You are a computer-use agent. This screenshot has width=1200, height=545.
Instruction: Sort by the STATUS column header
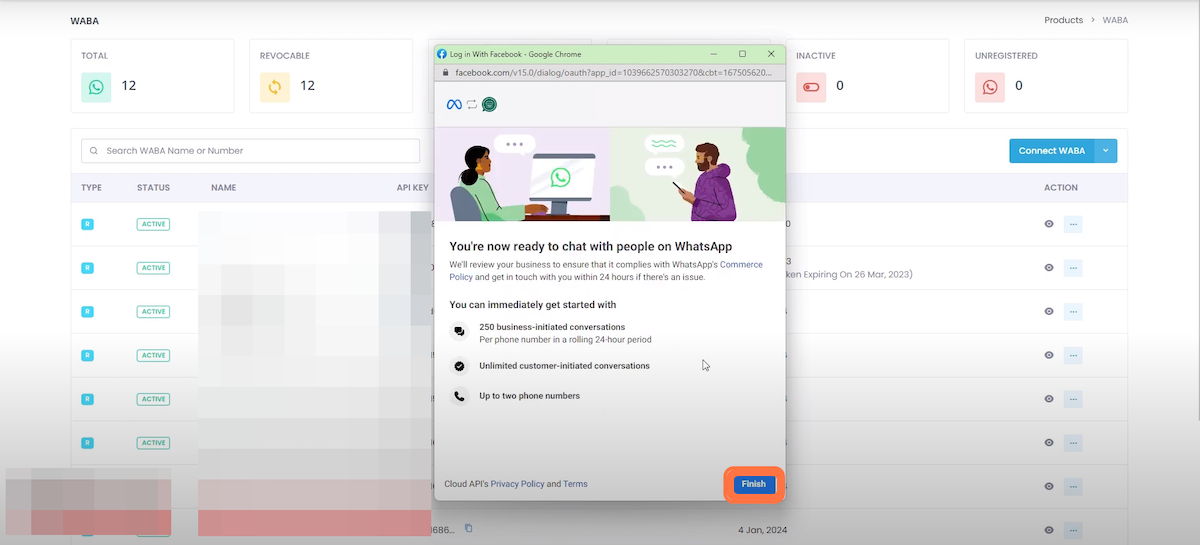click(x=153, y=188)
